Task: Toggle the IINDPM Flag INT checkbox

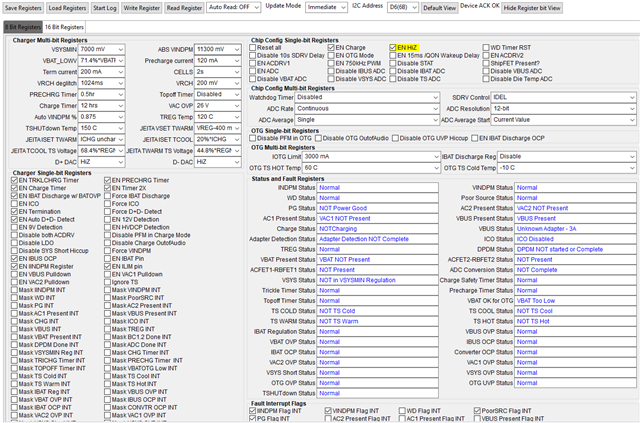Action: 253,411
